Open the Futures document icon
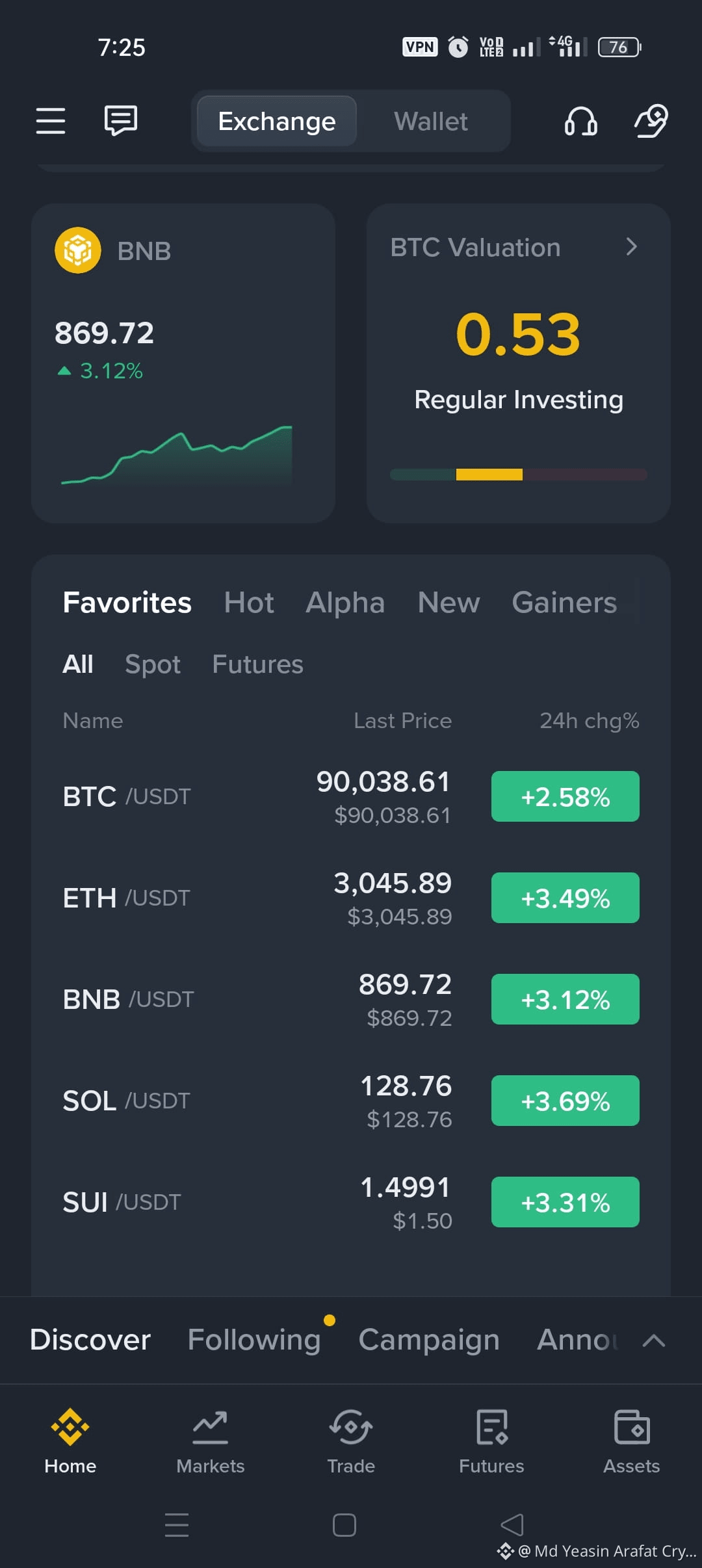702x1568 pixels. (491, 1427)
